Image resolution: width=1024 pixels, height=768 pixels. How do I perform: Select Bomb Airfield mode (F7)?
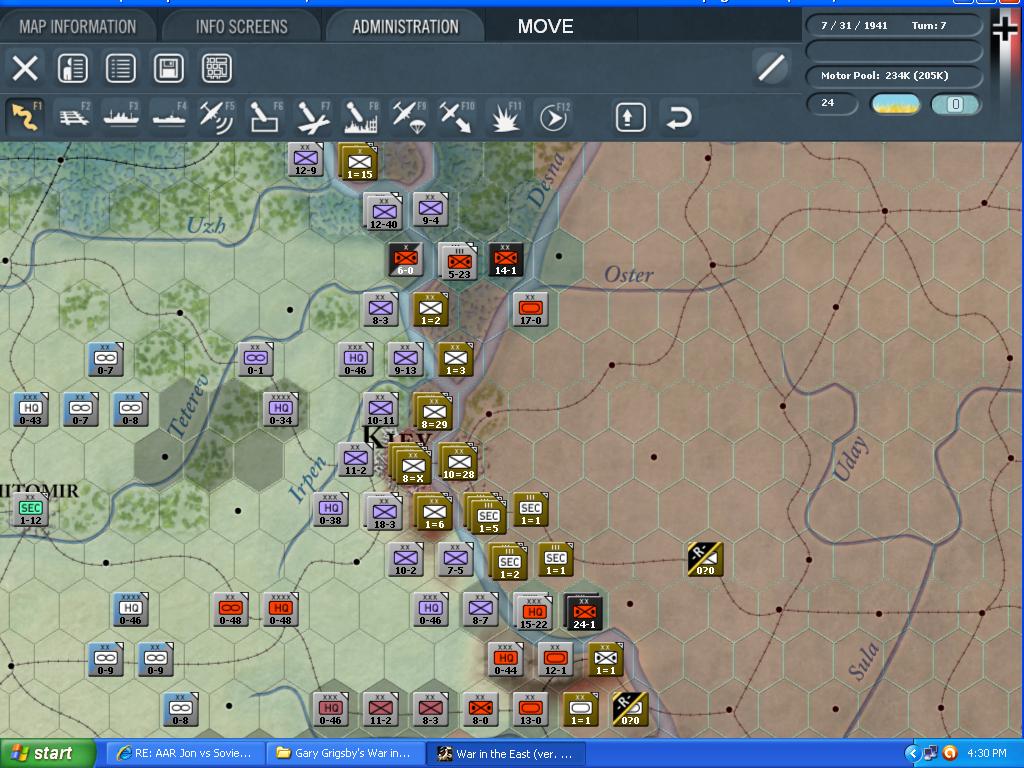tap(313, 117)
